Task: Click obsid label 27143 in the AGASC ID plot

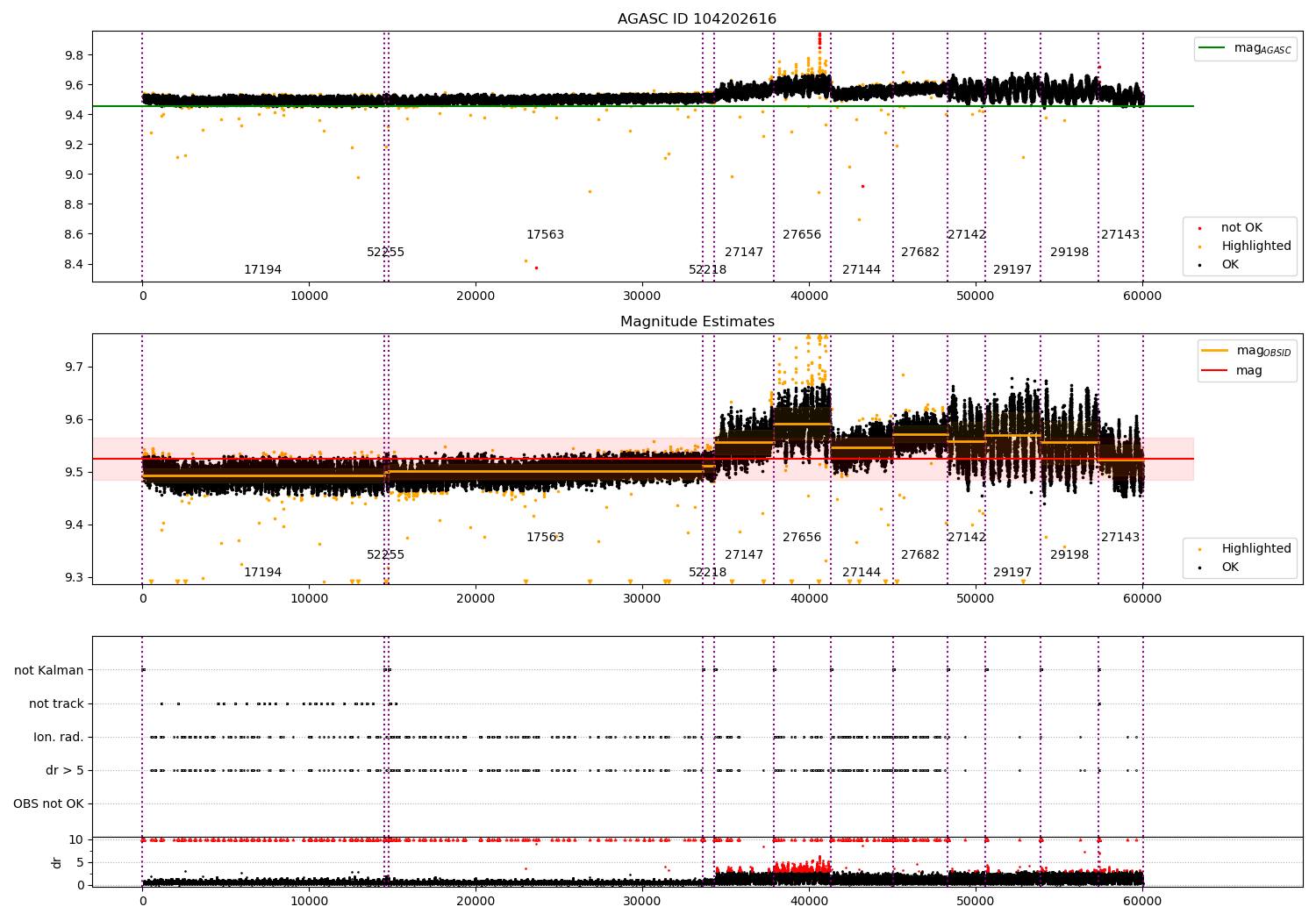Action: tap(1120, 235)
